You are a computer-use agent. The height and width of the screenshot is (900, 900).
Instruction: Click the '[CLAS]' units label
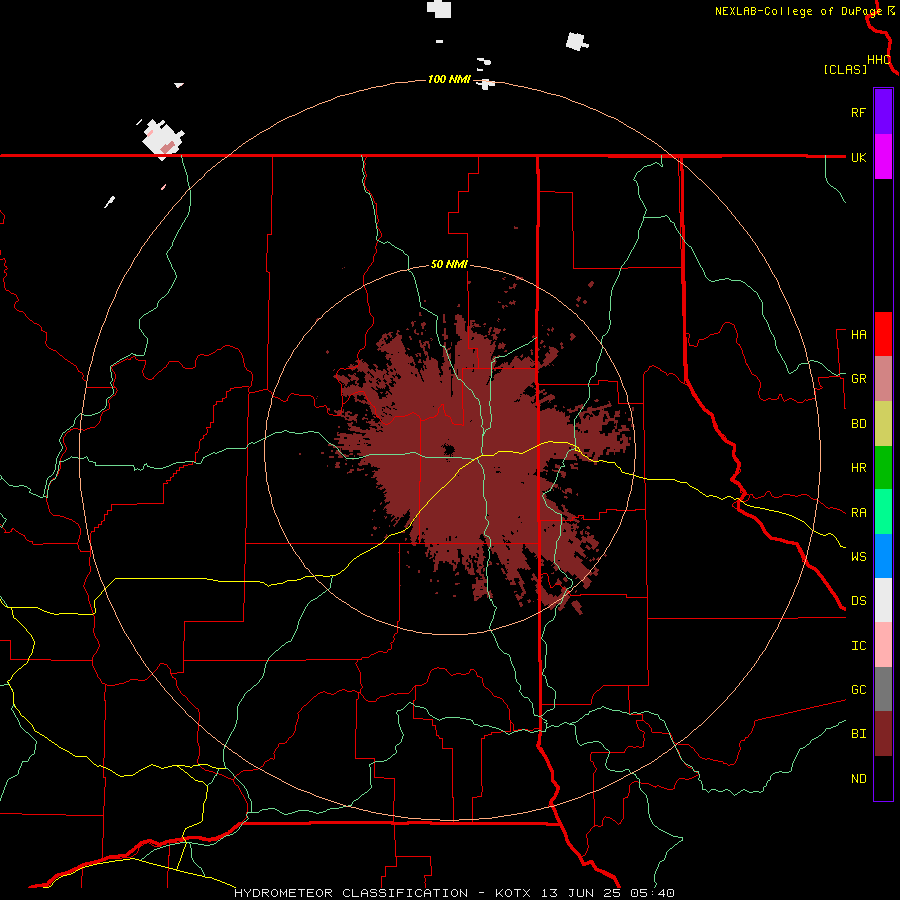pyautogui.click(x=845, y=70)
